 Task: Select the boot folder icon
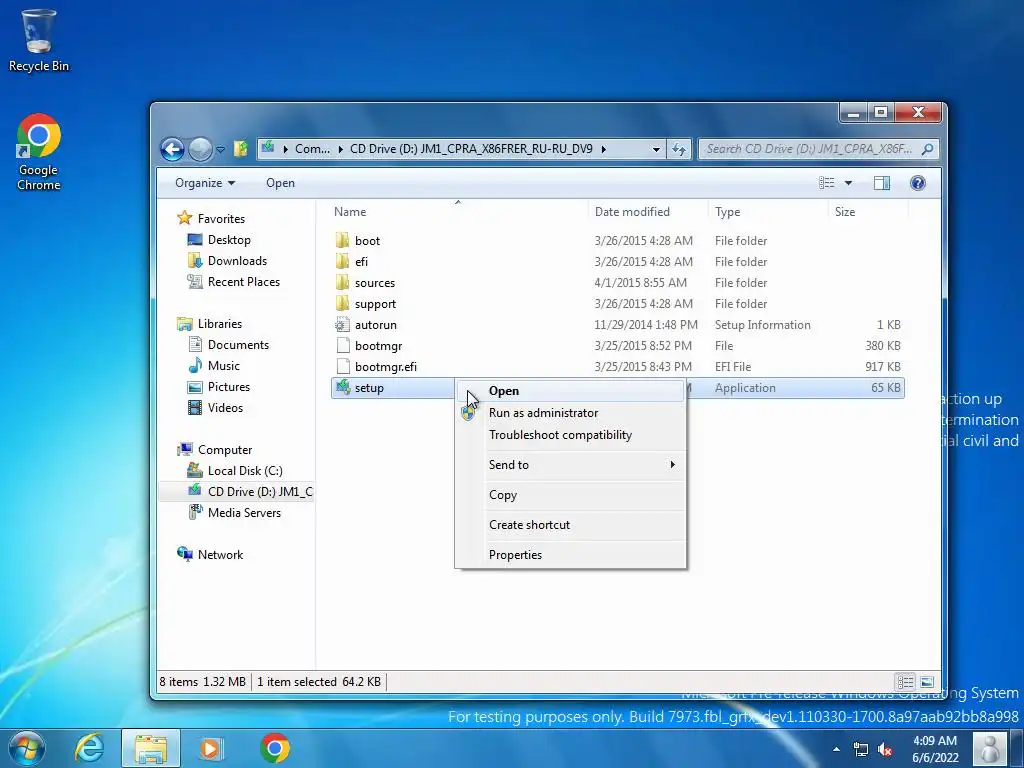(342, 240)
